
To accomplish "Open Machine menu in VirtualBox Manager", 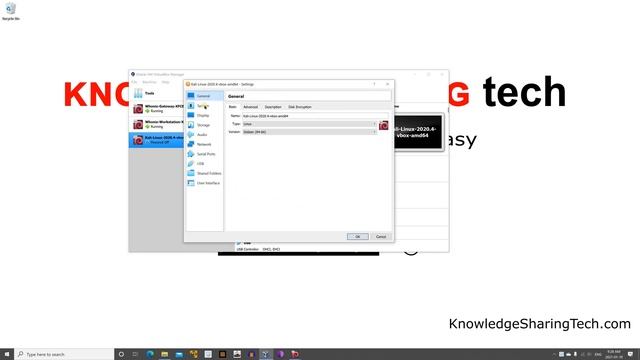I will 149,82.
